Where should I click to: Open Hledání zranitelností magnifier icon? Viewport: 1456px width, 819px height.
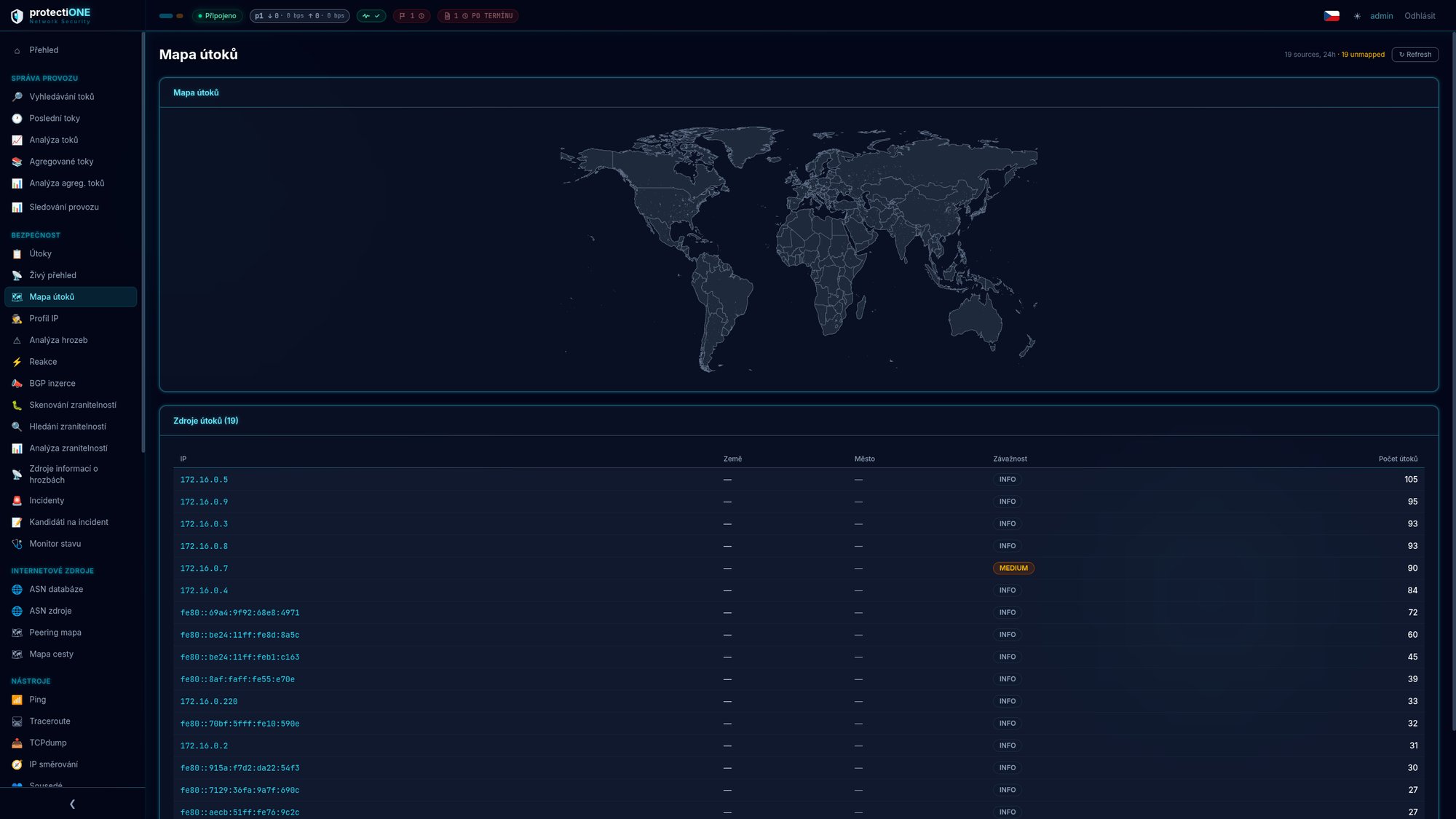click(17, 427)
